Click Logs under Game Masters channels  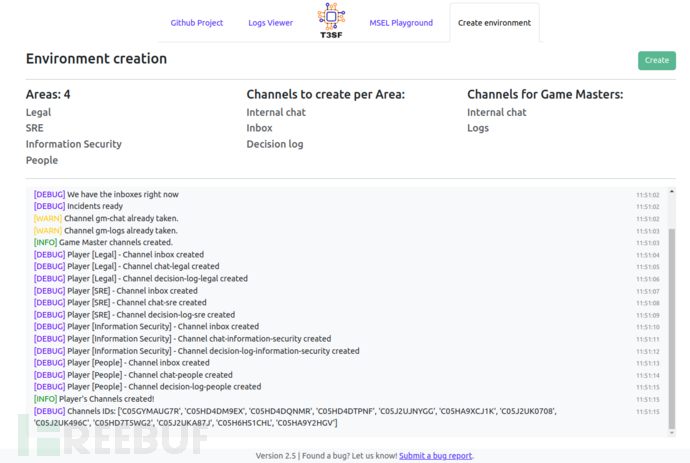[478, 129]
